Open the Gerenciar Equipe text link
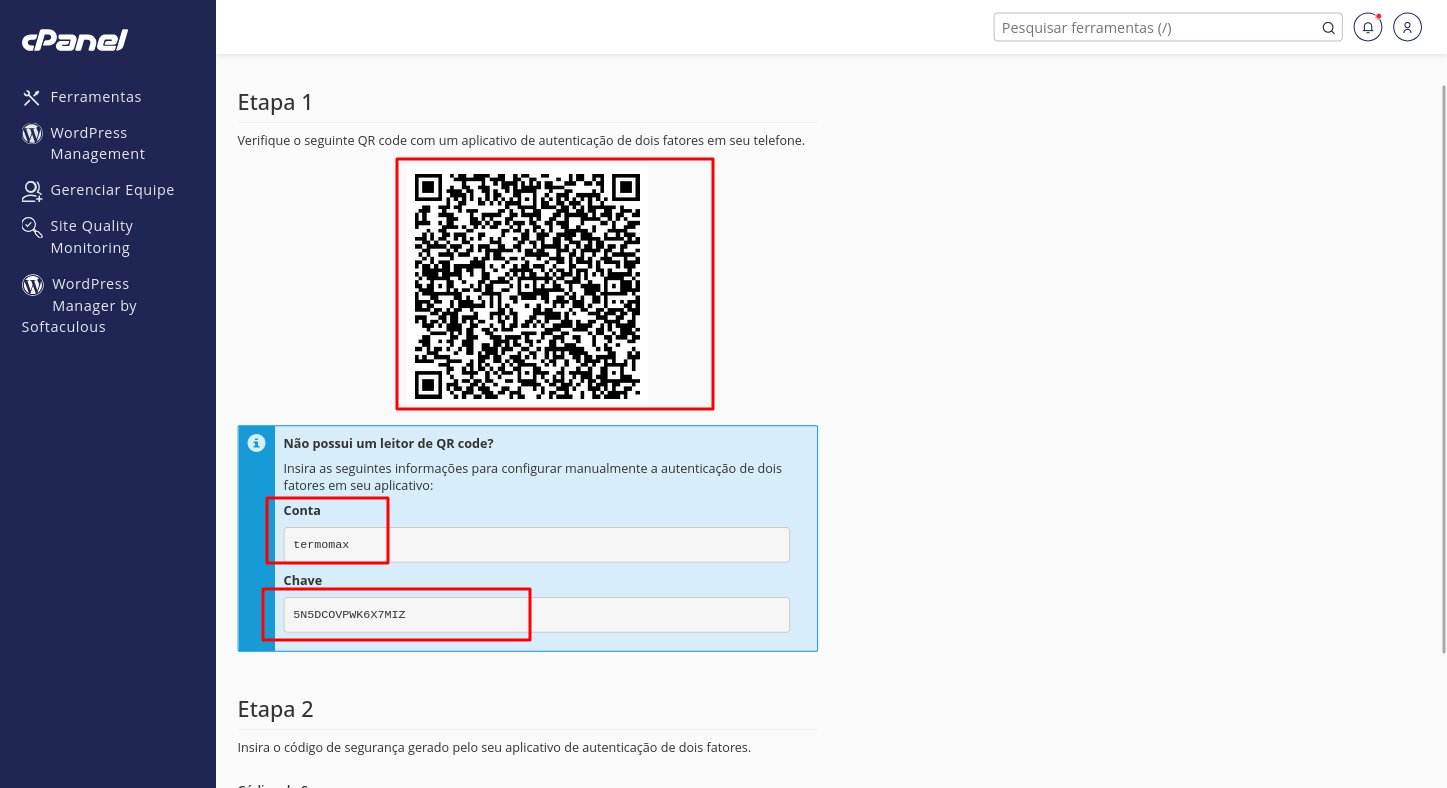The height and width of the screenshot is (788, 1447). pyautogui.click(x=112, y=190)
